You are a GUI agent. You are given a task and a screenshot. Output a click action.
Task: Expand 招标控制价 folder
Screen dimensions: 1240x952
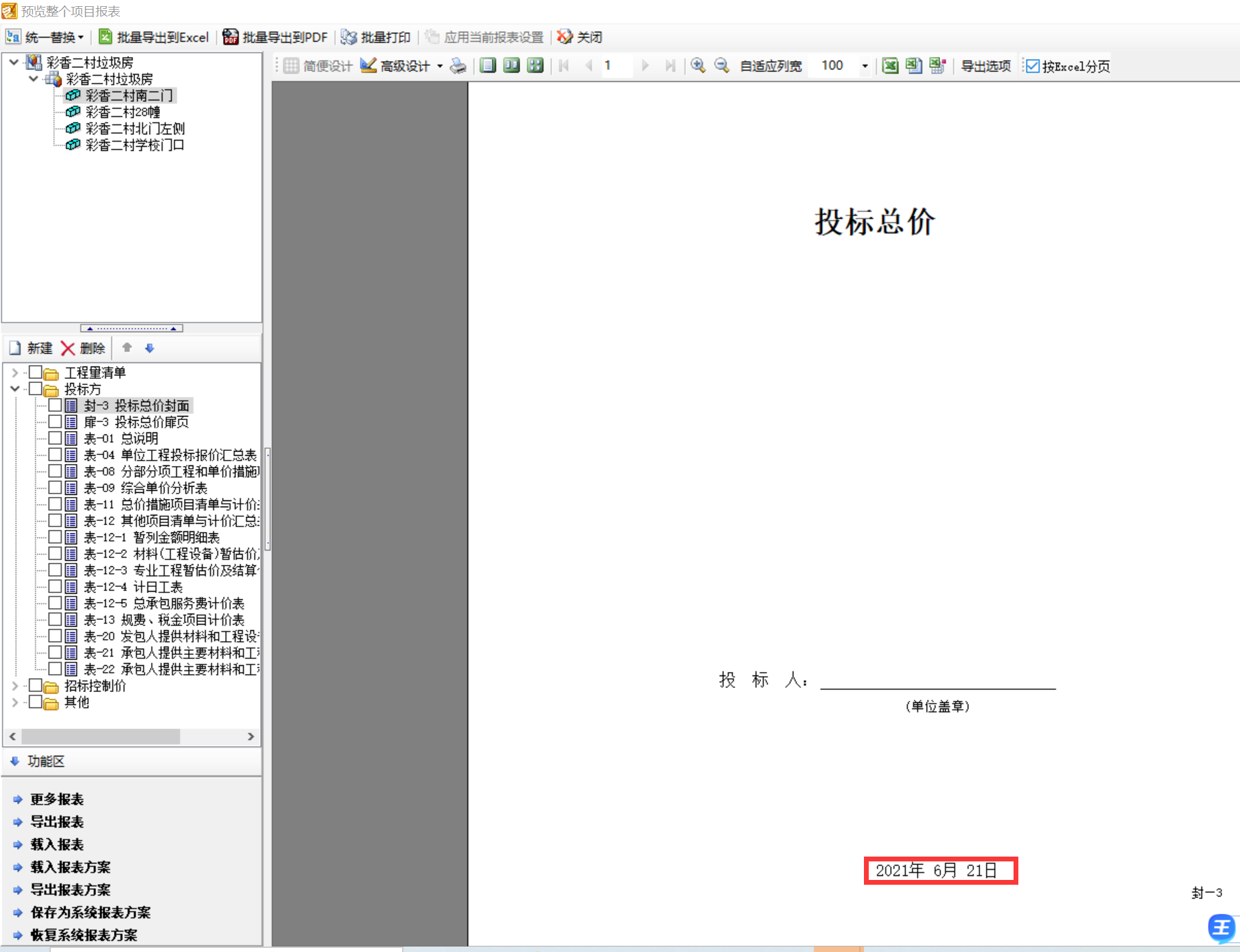[x=14, y=686]
